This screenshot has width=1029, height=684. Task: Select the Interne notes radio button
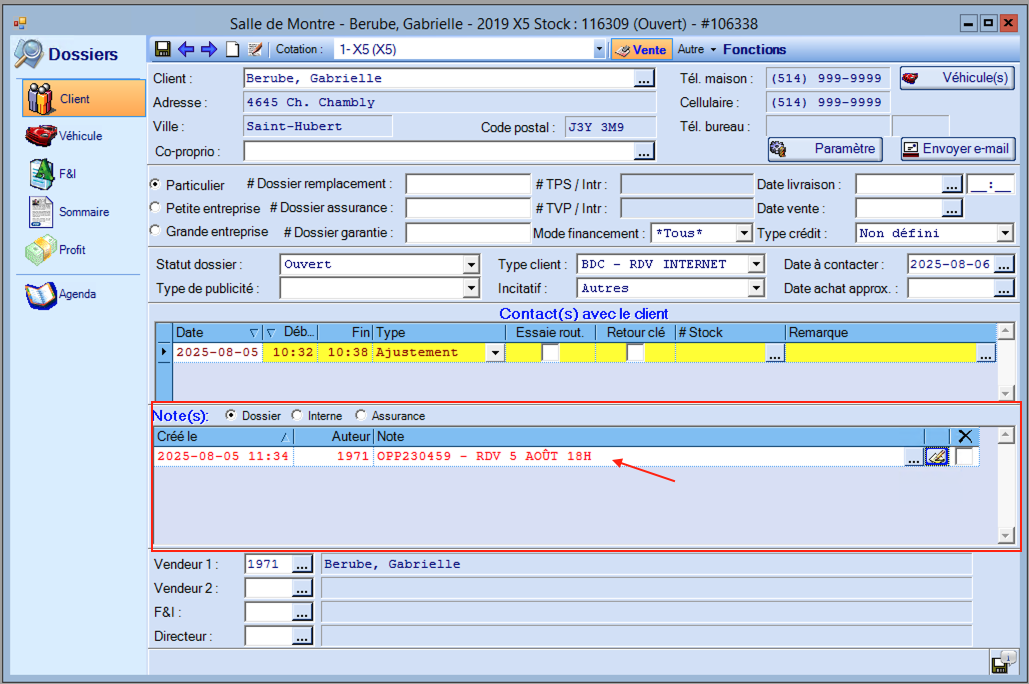tap(297, 416)
